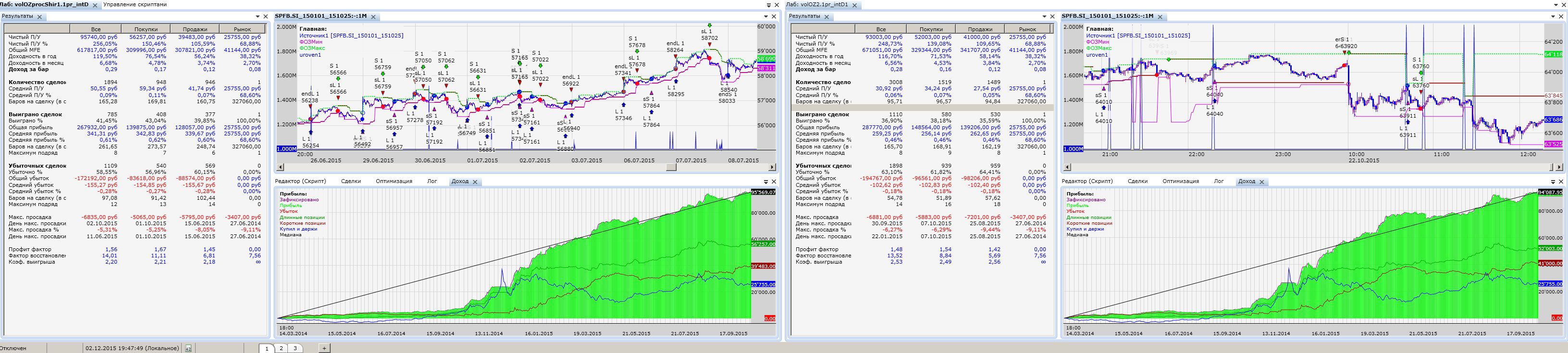Click scrollbar thumb of volOZprocShir1 price chart
Image resolution: width=1568 pixels, height=353 pixels.
(x=671, y=167)
